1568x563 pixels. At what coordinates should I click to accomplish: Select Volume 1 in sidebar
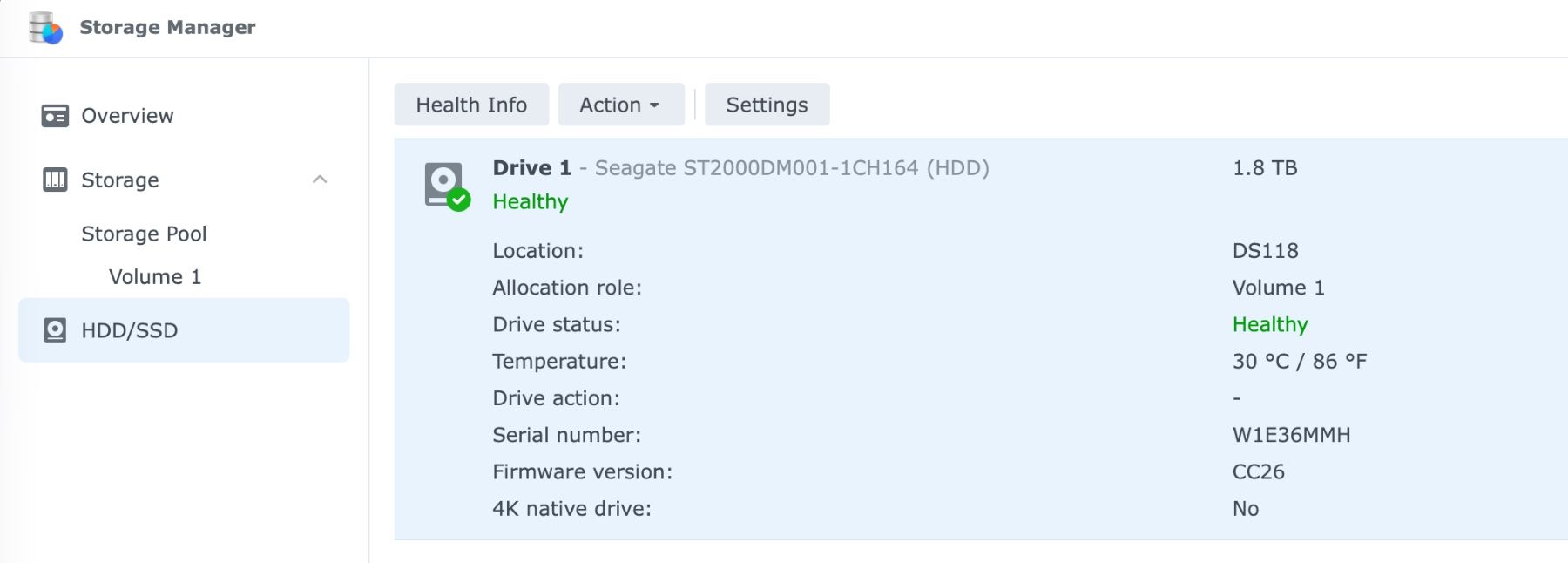(x=155, y=277)
